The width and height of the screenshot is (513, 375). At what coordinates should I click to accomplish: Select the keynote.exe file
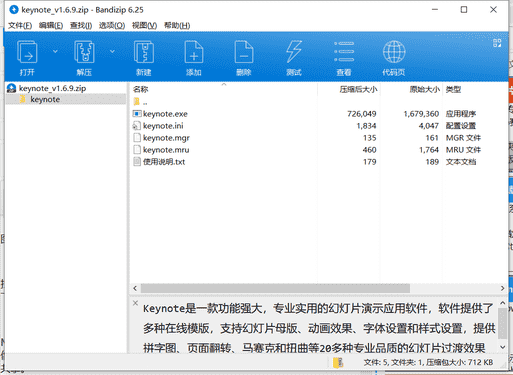pos(165,114)
